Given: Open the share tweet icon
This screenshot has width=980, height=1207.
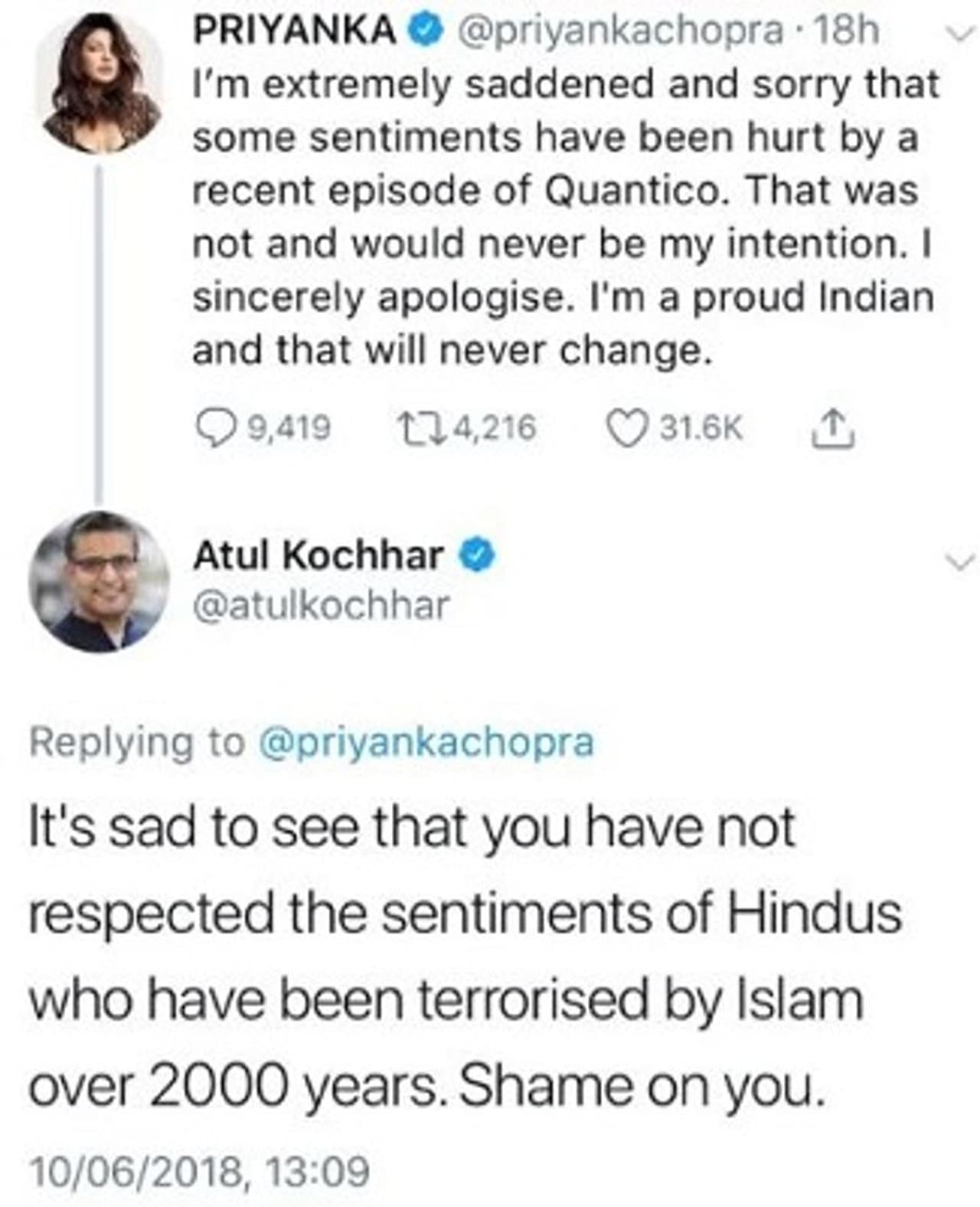Looking at the screenshot, I should click(x=831, y=429).
